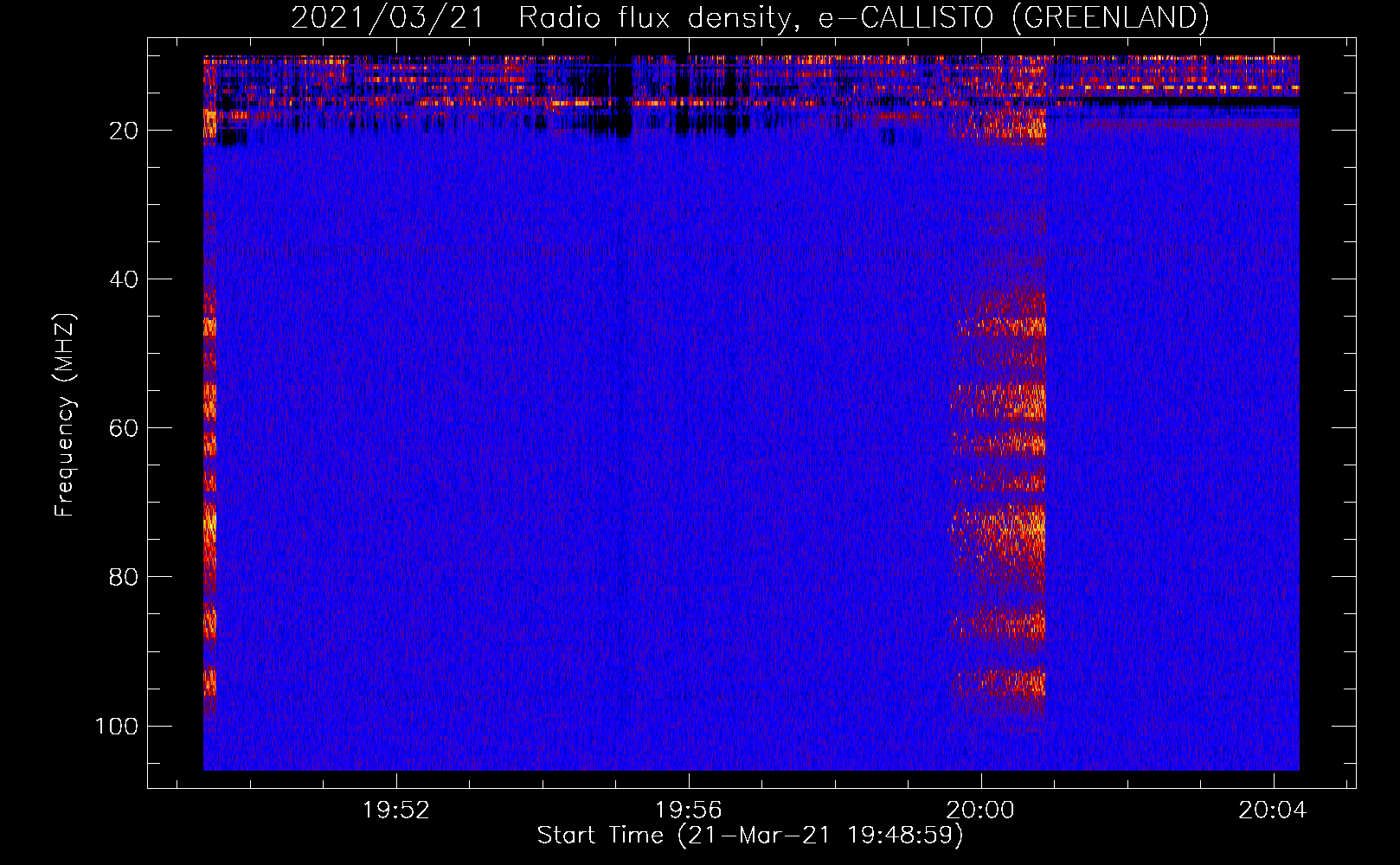This screenshot has width=1400, height=865.
Task: Click the 80 MHz frequency tick label
Action: [x=123, y=577]
